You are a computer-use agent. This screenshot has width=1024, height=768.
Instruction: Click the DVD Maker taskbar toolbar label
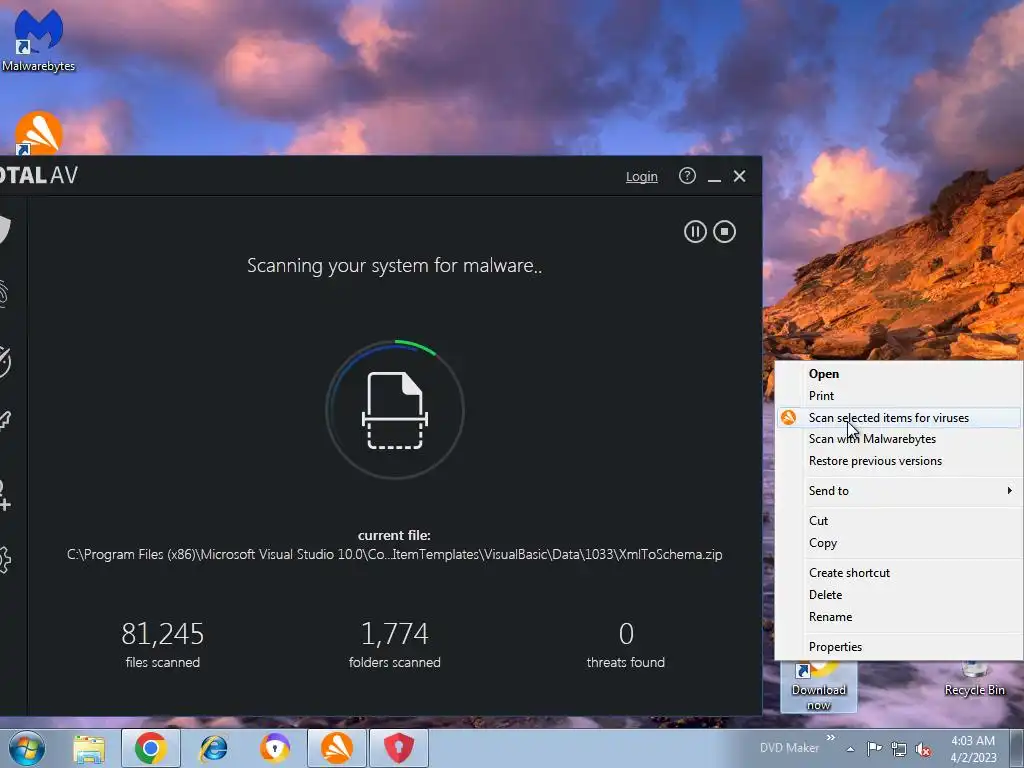tap(789, 748)
